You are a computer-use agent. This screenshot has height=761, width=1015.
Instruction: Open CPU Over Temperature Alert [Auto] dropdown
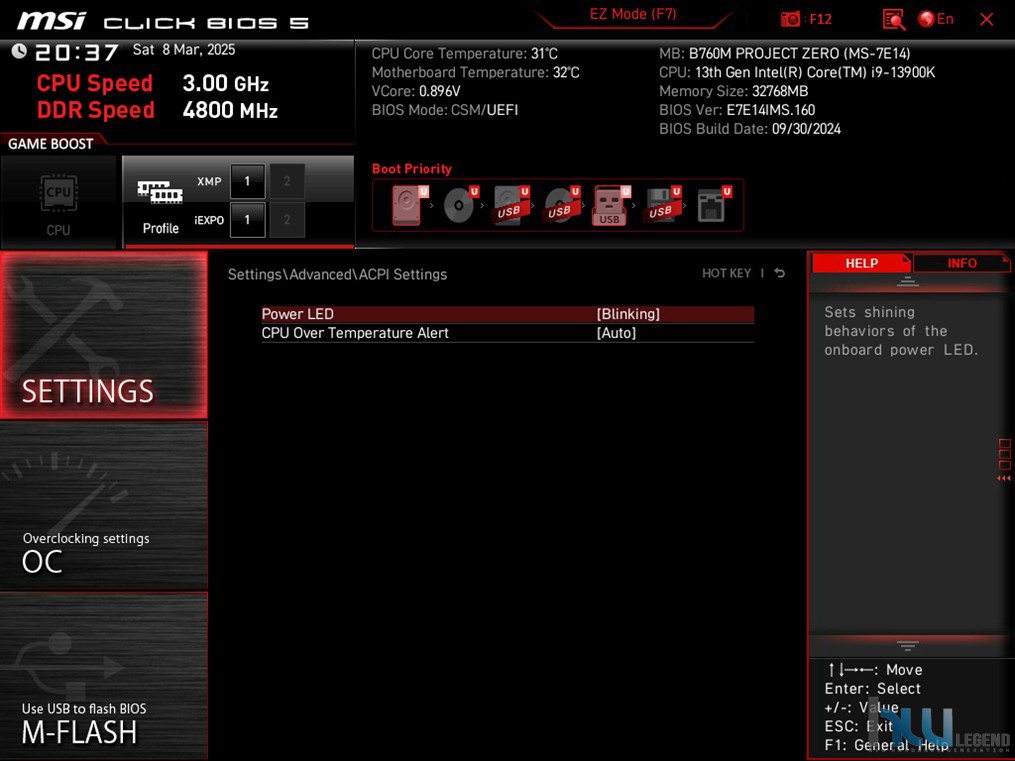pos(616,333)
